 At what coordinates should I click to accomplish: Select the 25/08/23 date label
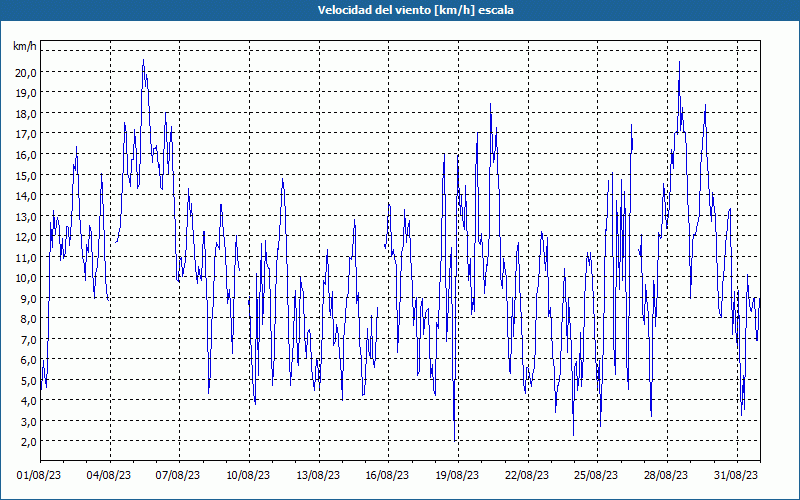596,475
